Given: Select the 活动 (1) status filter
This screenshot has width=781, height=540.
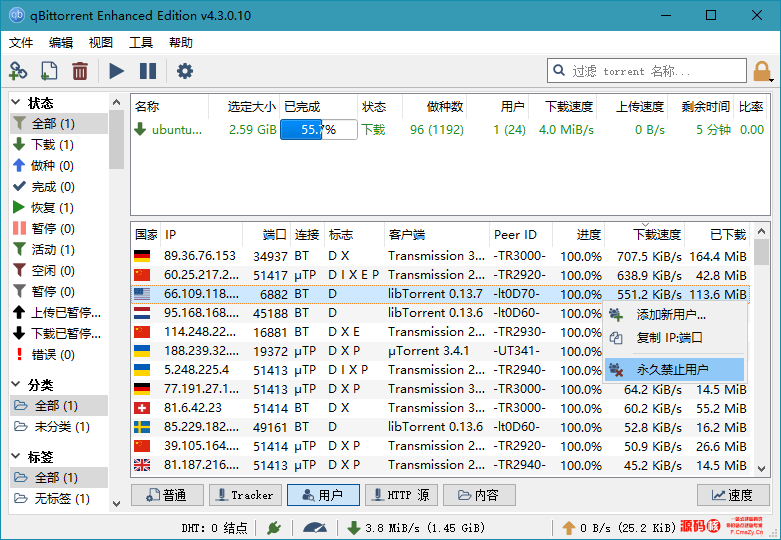Looking at the screenshot, I should 59,250.
